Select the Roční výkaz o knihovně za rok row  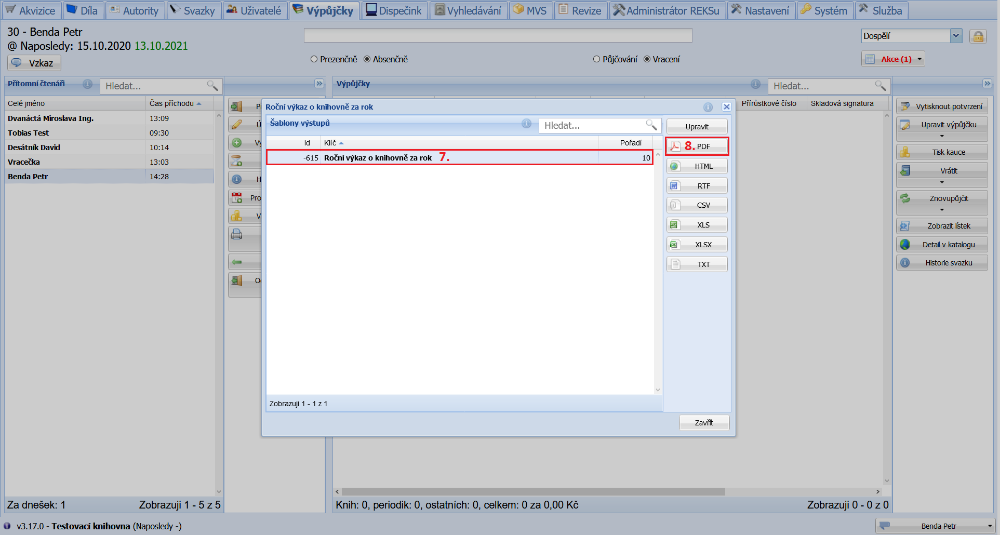point(460,158)
